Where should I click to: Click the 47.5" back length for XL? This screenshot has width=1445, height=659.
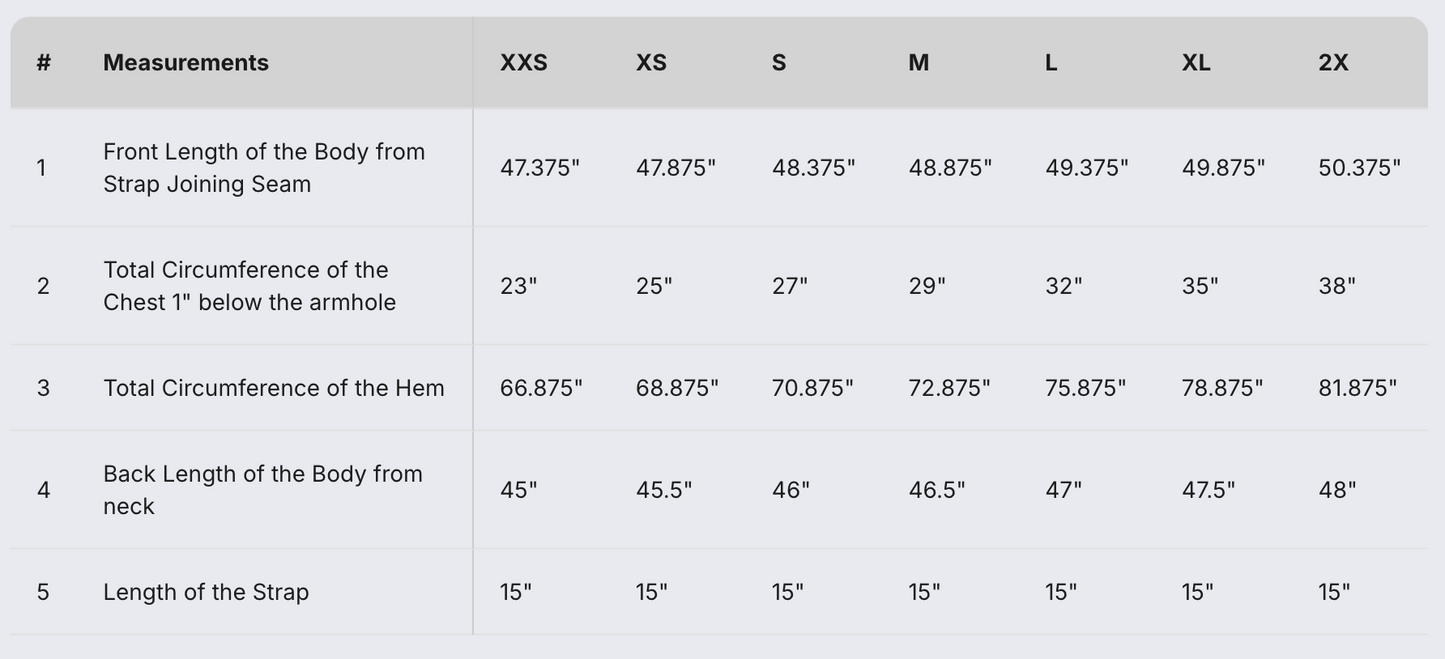pos(1208,490)
